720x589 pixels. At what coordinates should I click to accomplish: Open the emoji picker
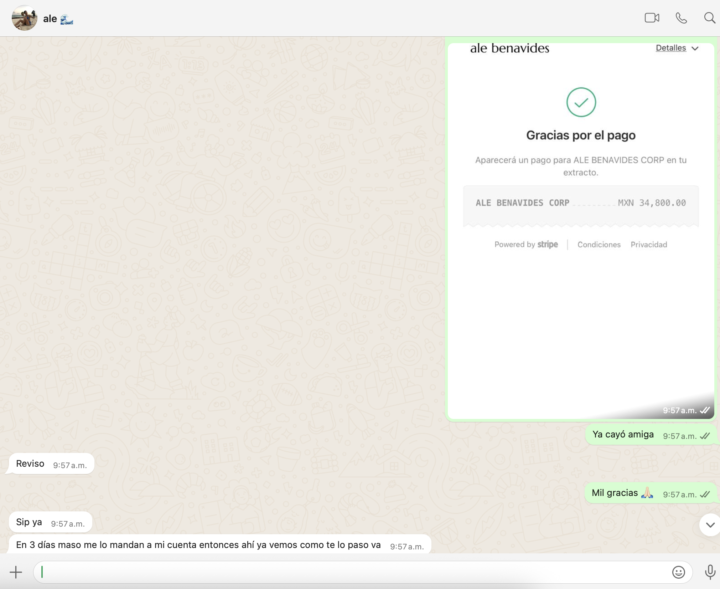click(x=678, y=572)
